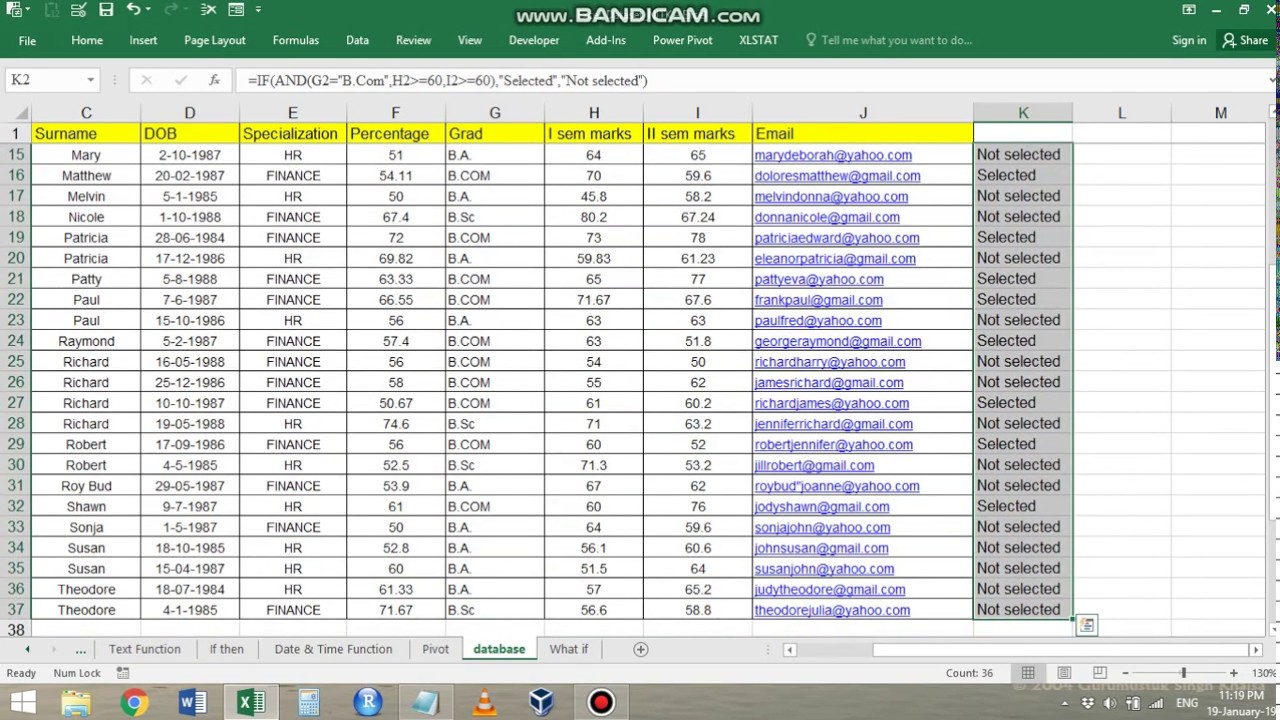This screenshot has width=1280, height=720.
Task: Switch to Page Break Preview icon
Action: [1100, 673]
